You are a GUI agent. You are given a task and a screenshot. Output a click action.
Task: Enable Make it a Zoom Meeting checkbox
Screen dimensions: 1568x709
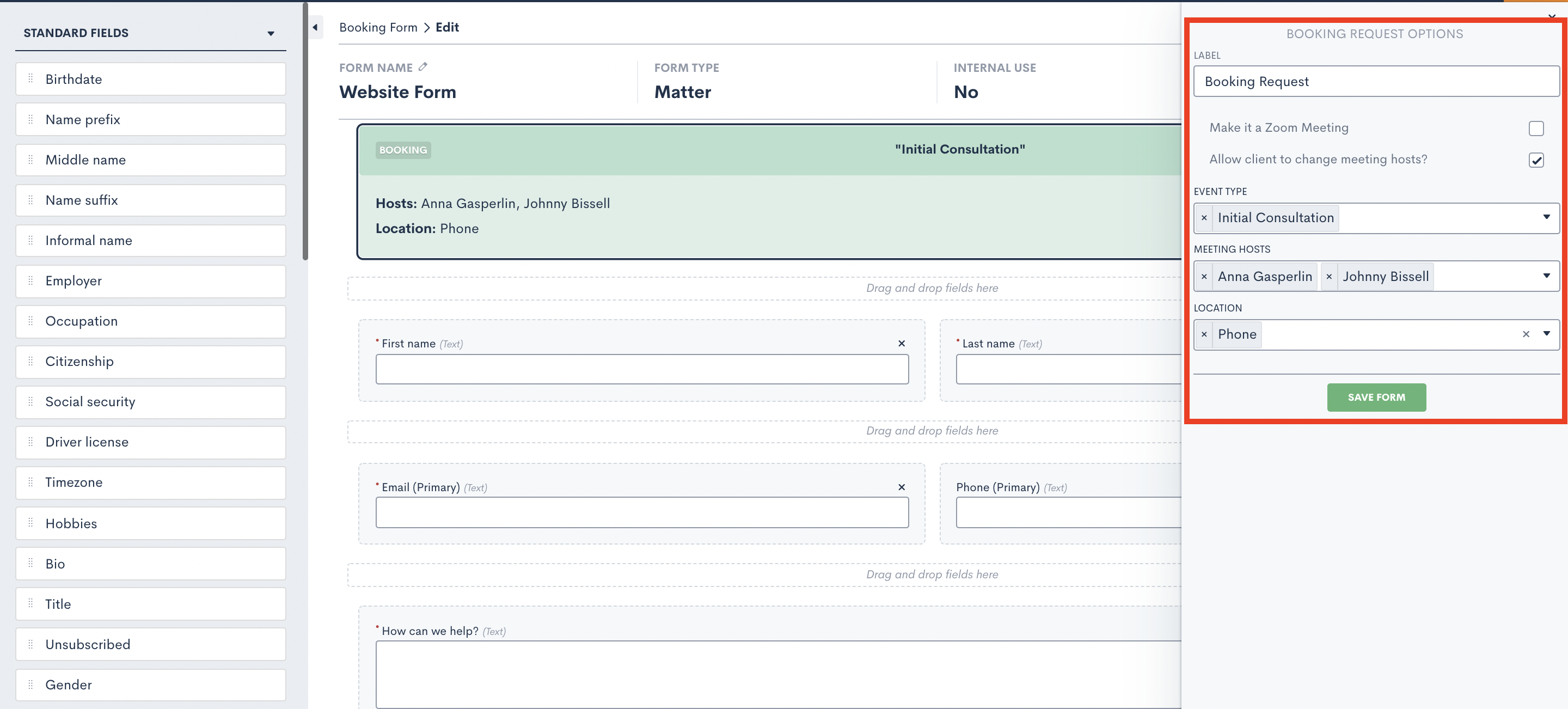pos(1536,129)
